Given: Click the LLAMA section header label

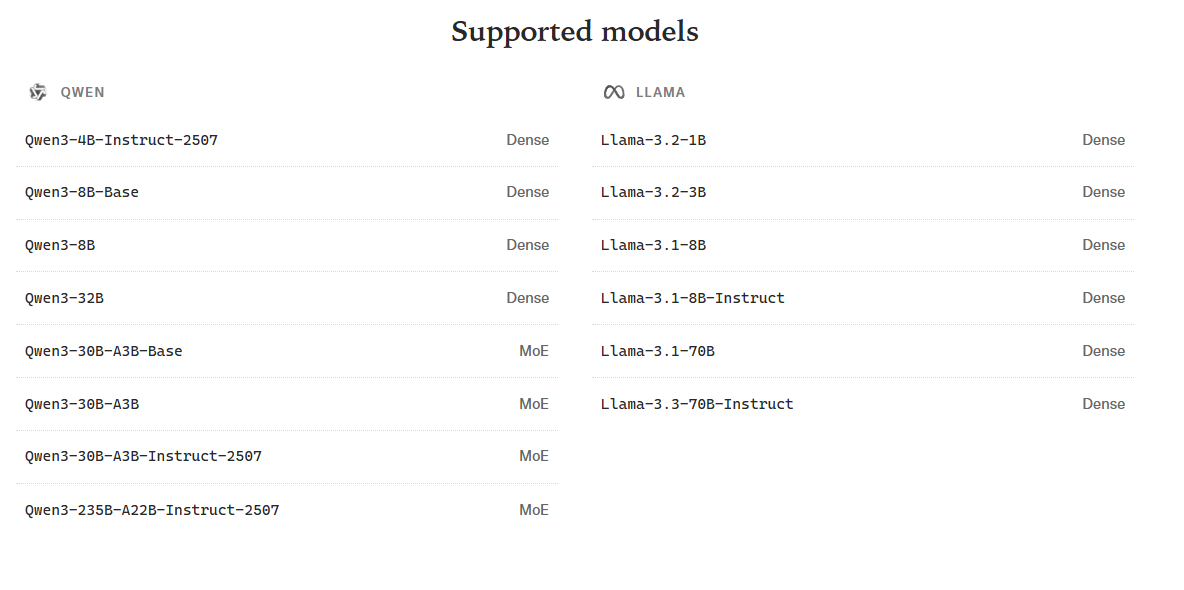Looking at the screenshot, I should click(660, 92).
